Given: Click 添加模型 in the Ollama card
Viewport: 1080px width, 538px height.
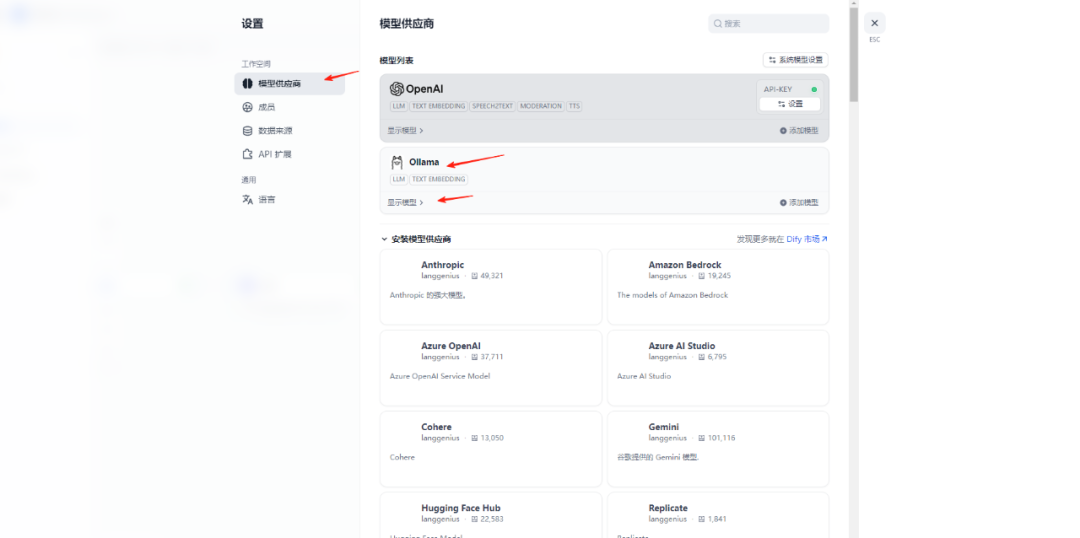Looking at the screenshot, I should pyautogui.click(x=799, y=203).
